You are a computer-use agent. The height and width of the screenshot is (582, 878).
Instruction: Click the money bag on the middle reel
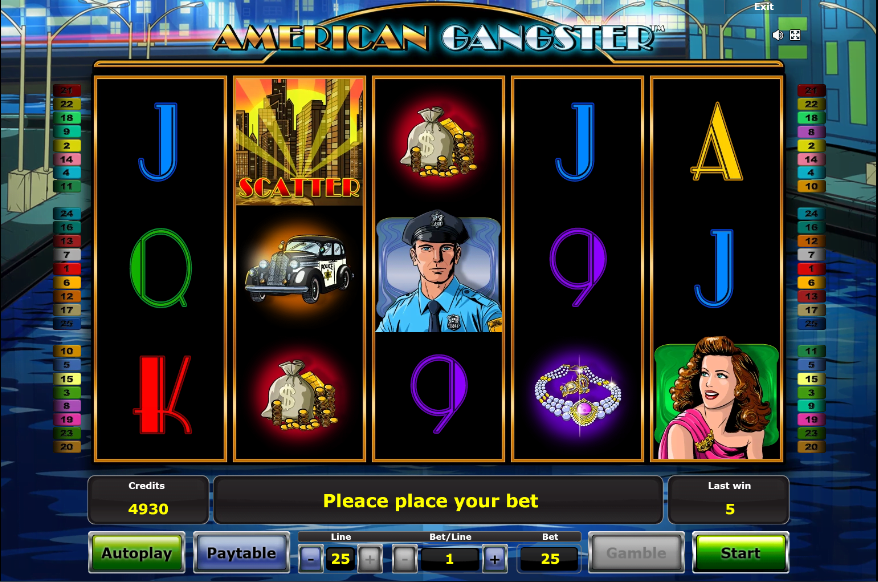pyautogui.click(x=438, y=141)
